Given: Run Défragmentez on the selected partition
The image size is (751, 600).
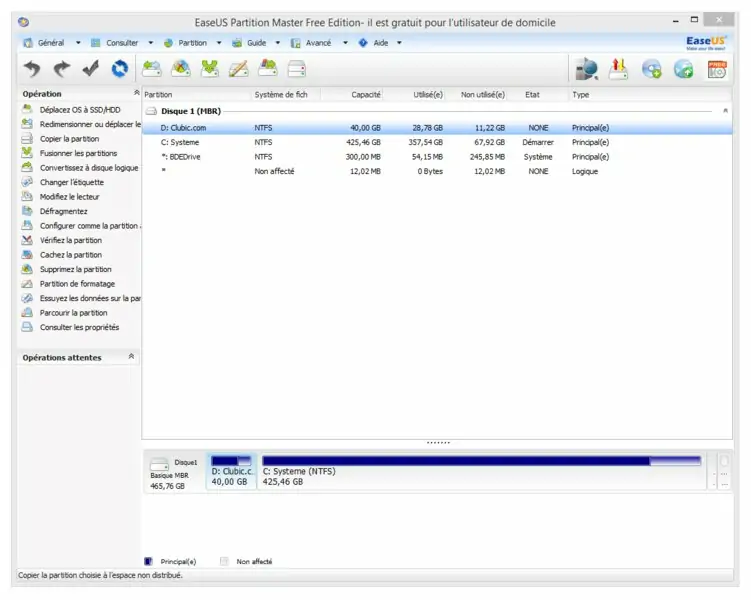Looking at the screenshot, I should coord(64,211).
